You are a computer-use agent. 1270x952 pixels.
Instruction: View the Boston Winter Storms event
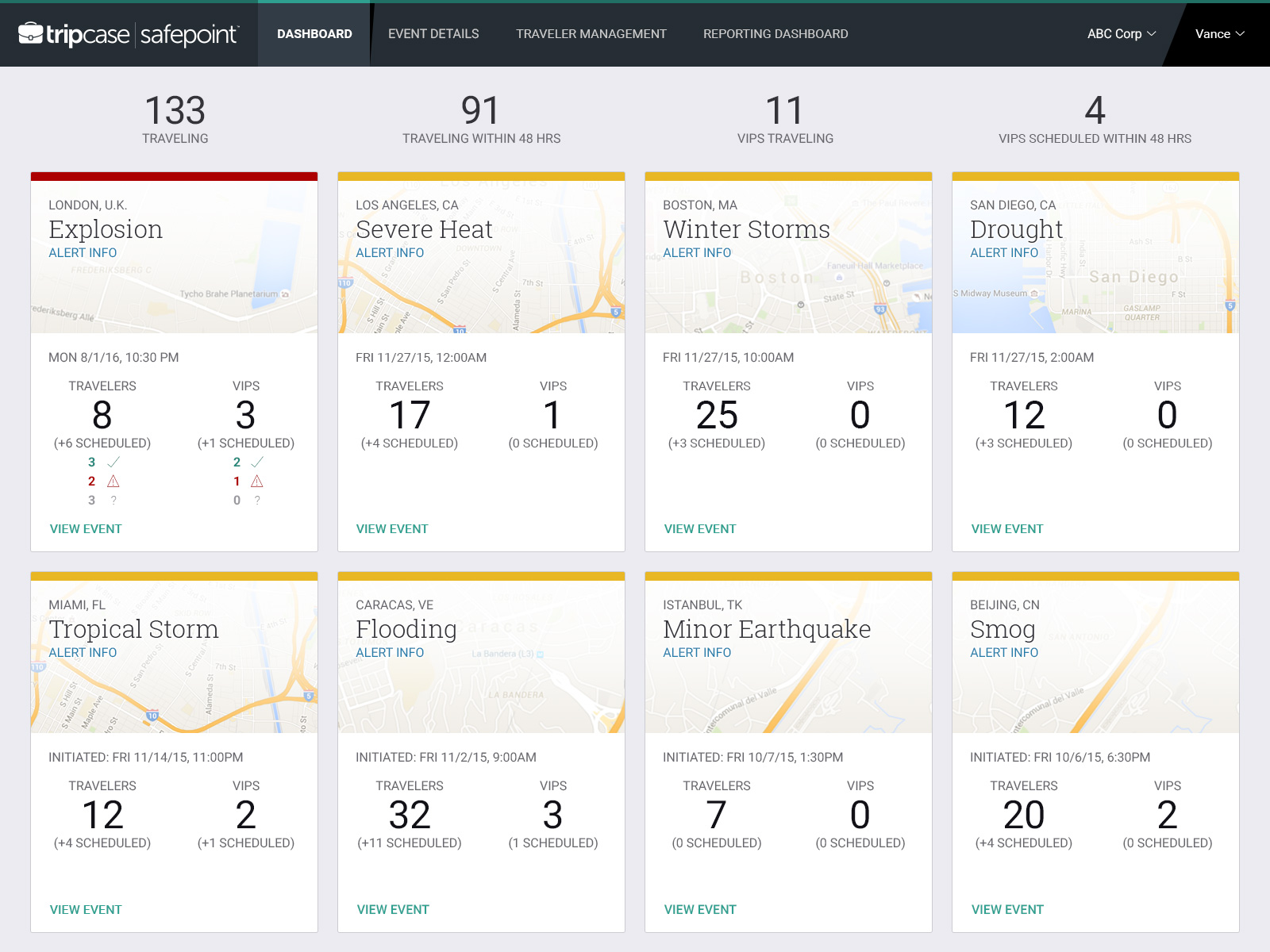[699, 529]
